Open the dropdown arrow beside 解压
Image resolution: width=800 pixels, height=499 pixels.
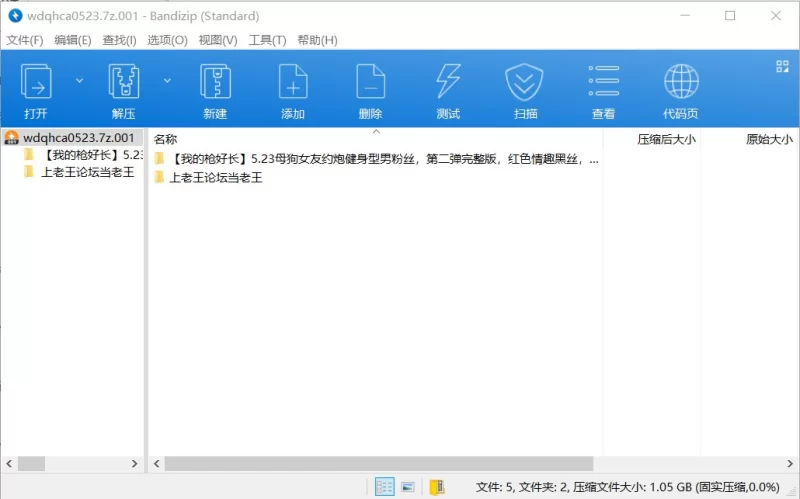click(x=167, y=81)
